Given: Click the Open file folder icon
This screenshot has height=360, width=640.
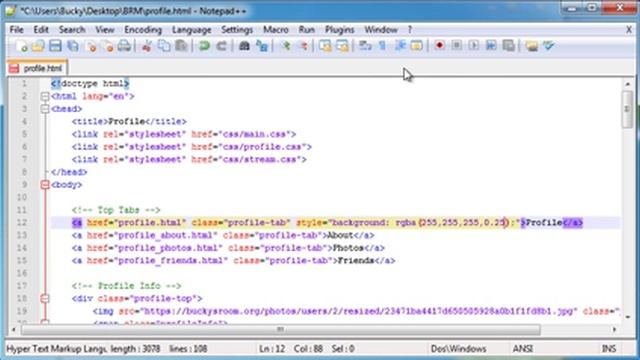Looking at the screenshot, I should click(38, 46).
